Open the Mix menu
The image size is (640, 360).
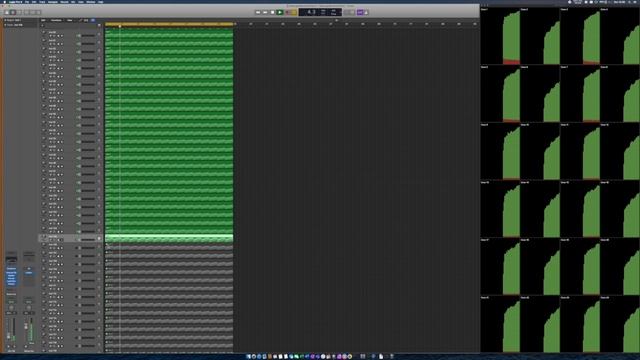pyautogui.click(x=73, y=2)
